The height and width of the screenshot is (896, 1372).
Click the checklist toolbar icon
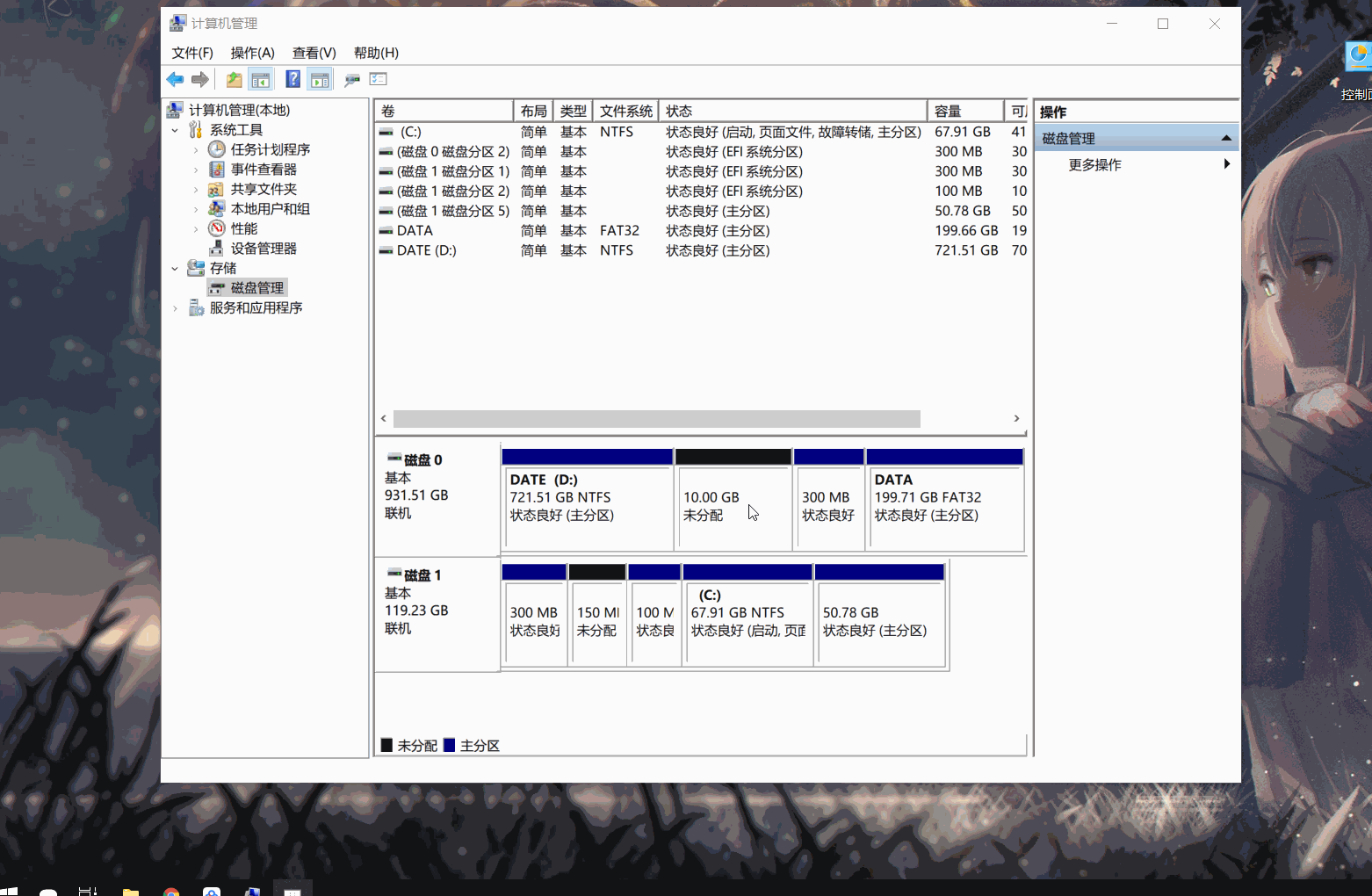click(x=379, y=80)
